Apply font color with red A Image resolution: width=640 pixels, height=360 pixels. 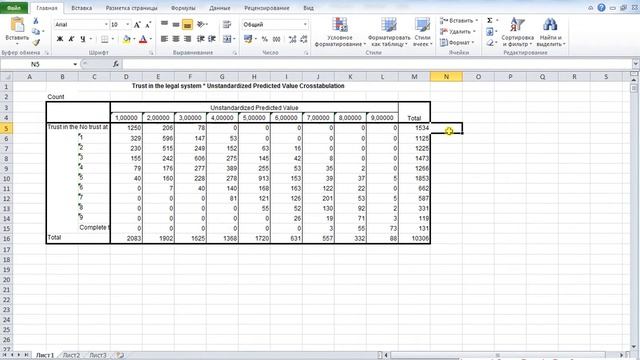(x=143, y=39)
